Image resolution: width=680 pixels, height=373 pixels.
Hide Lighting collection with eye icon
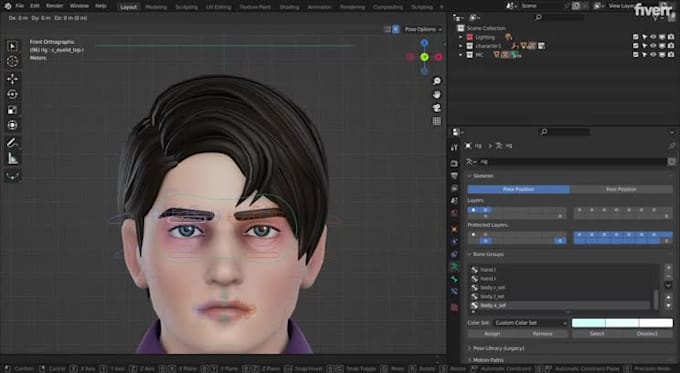(653, 37)
